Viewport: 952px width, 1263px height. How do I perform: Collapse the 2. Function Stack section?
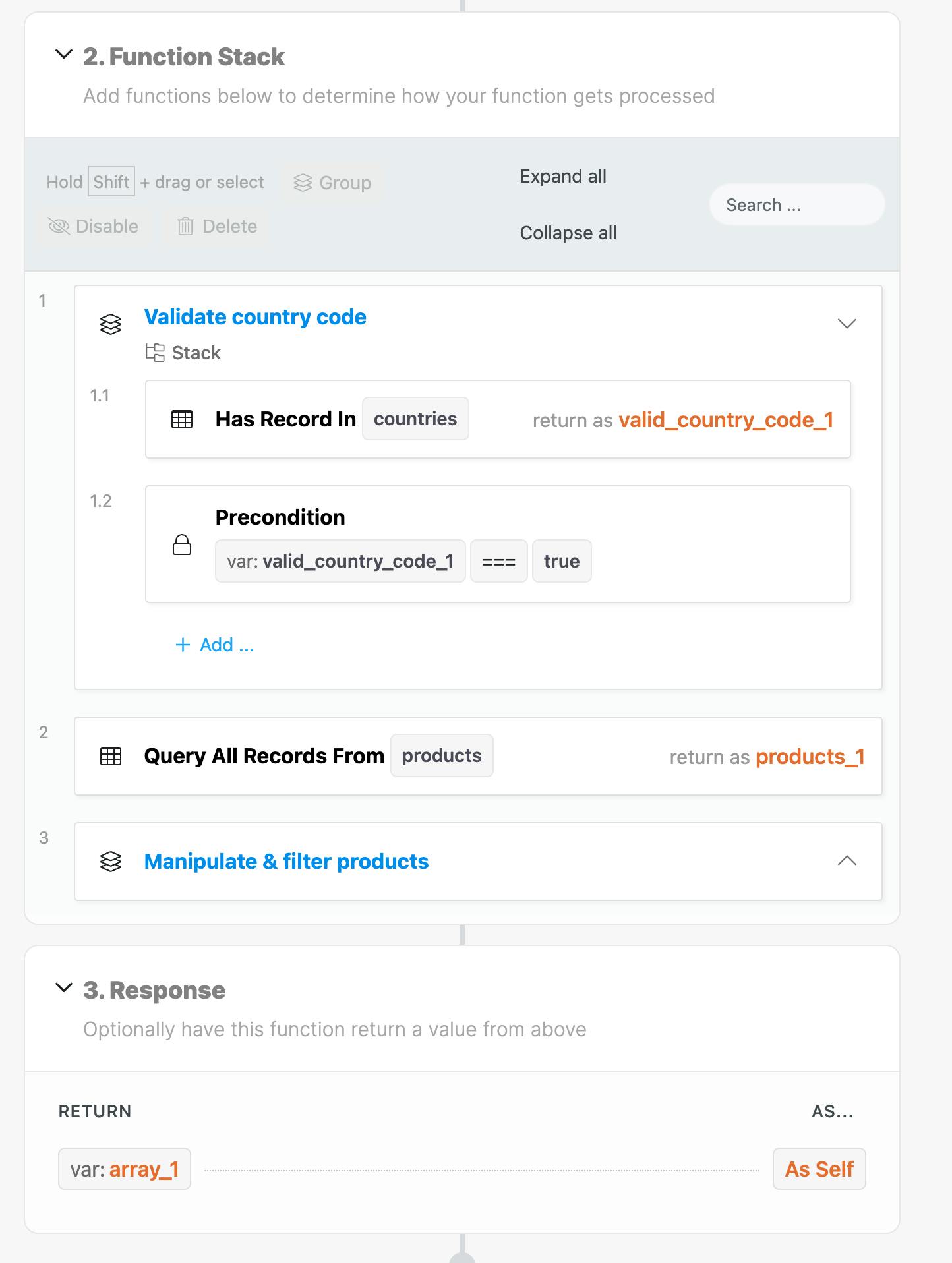pyautogui.click(x=64, y=55)
